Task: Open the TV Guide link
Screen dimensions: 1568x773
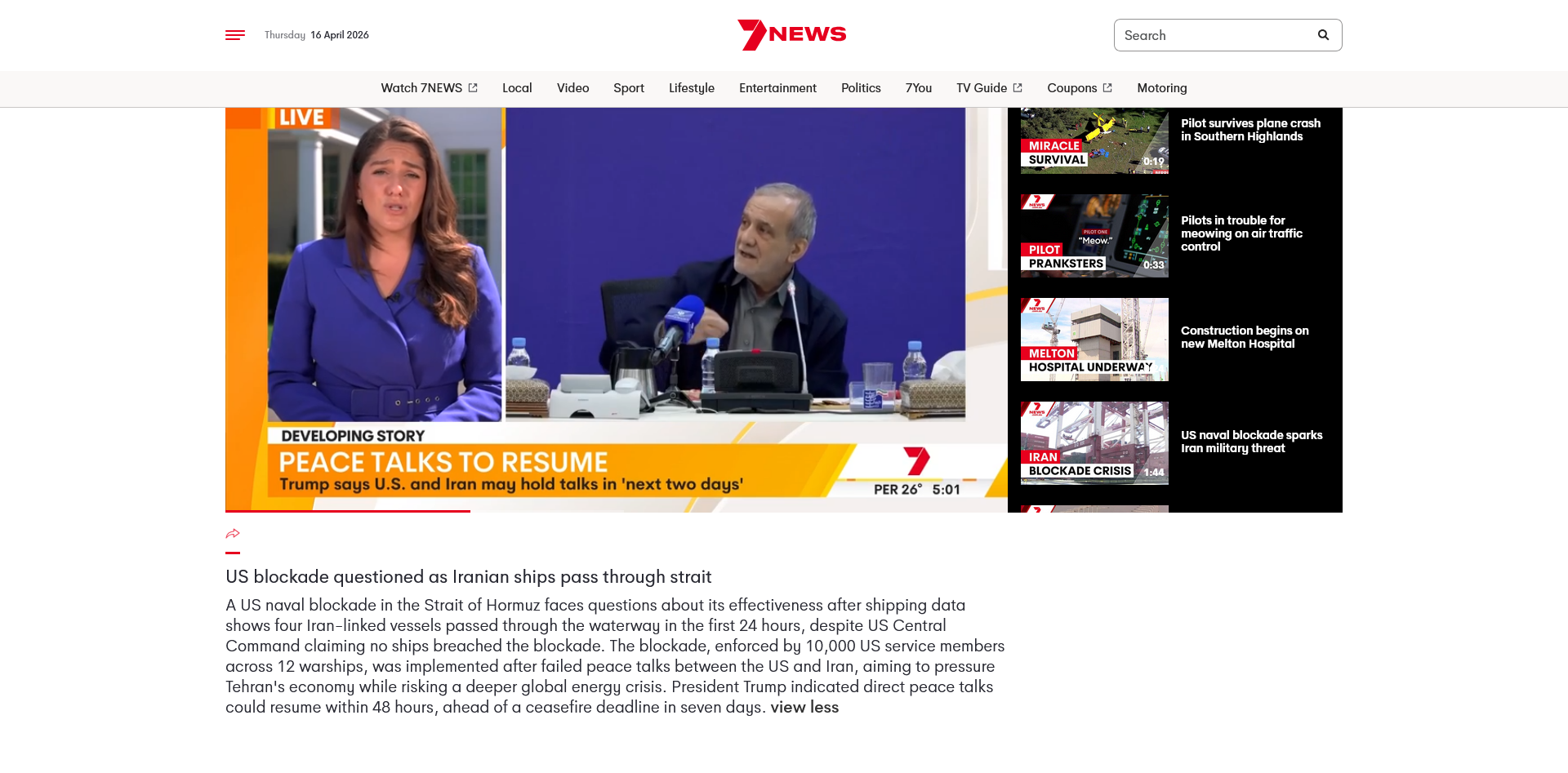Action: click(982, 88)
